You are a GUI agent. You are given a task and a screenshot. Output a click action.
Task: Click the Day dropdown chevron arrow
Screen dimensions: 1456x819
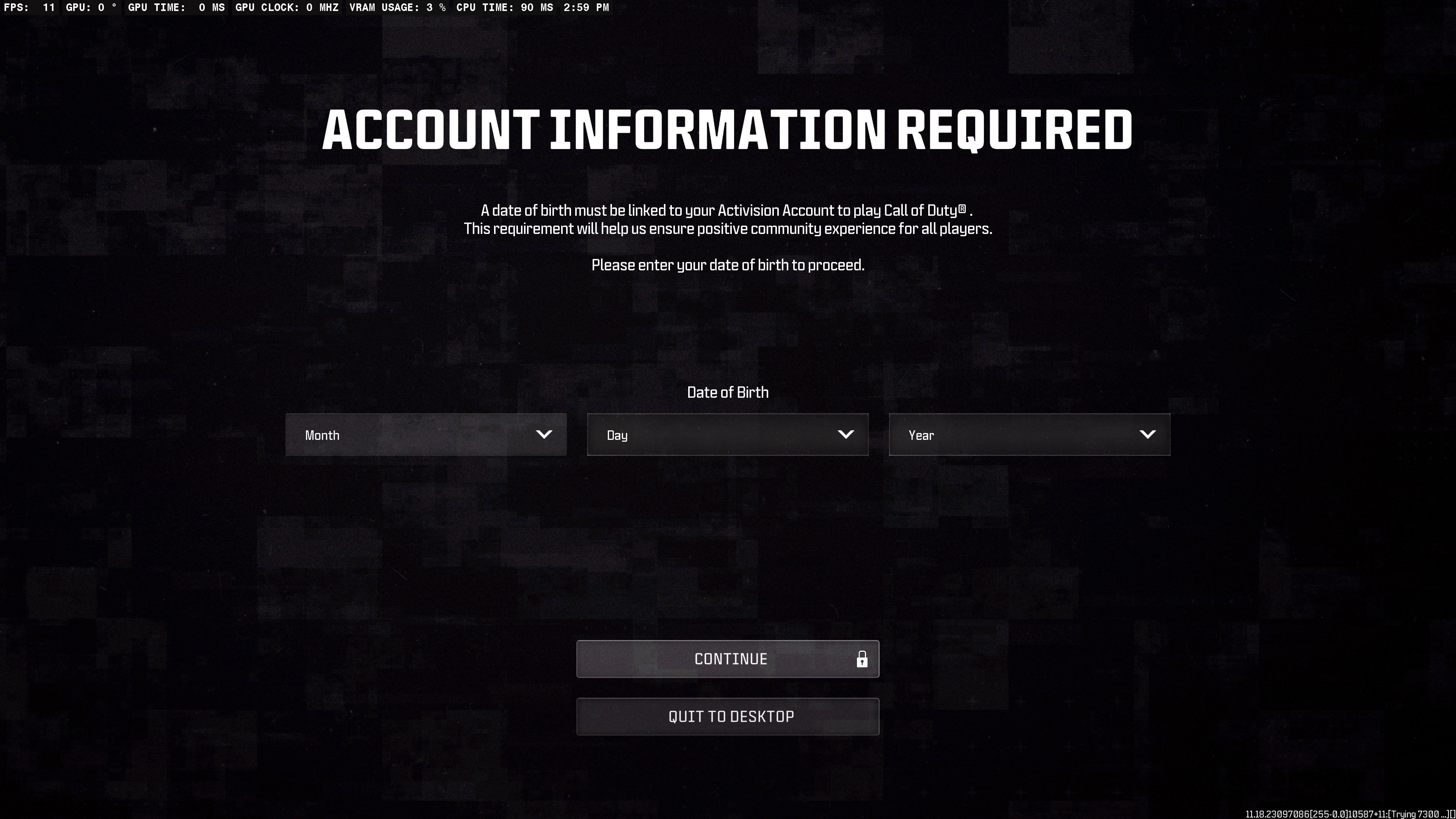click(x=846, y=435)
